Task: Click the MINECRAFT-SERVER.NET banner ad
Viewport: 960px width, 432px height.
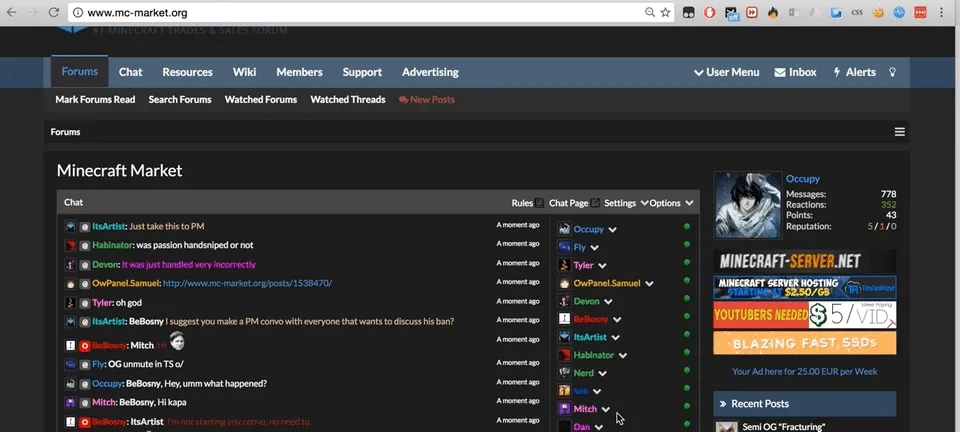Action: click(x=804, y=261)
